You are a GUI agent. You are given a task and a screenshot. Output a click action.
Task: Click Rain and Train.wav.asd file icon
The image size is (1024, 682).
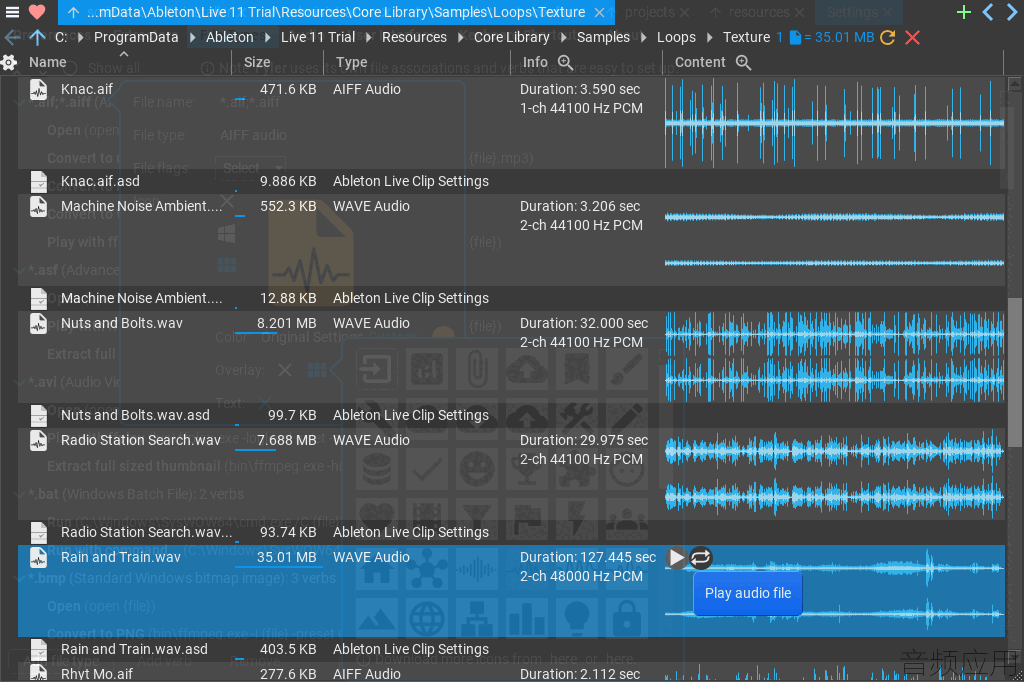click(39, 649)
